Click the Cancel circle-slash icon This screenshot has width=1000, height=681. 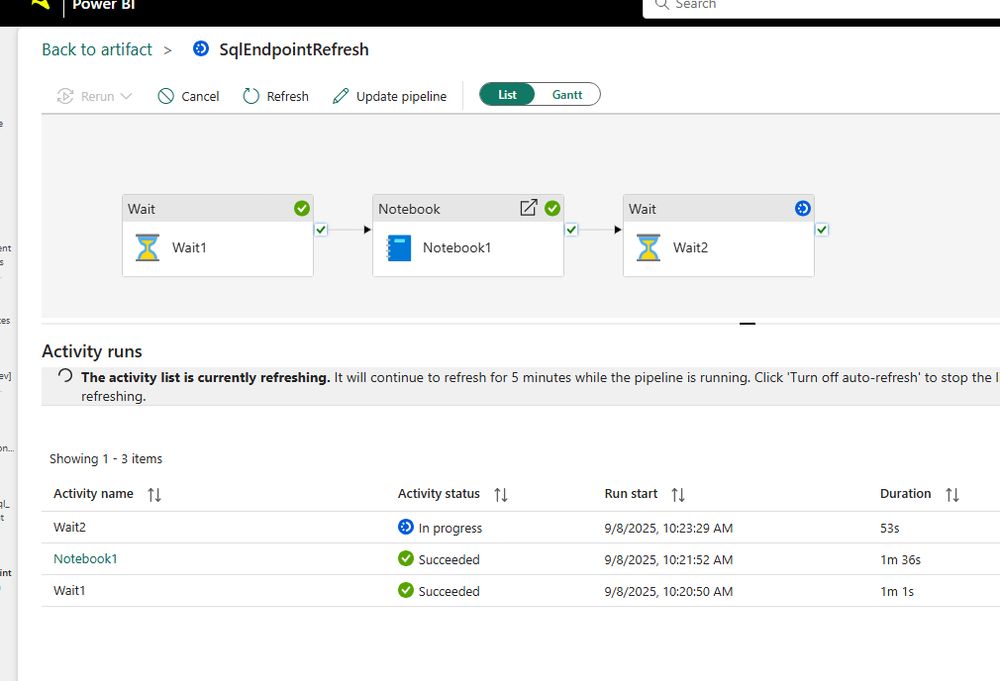166,96
